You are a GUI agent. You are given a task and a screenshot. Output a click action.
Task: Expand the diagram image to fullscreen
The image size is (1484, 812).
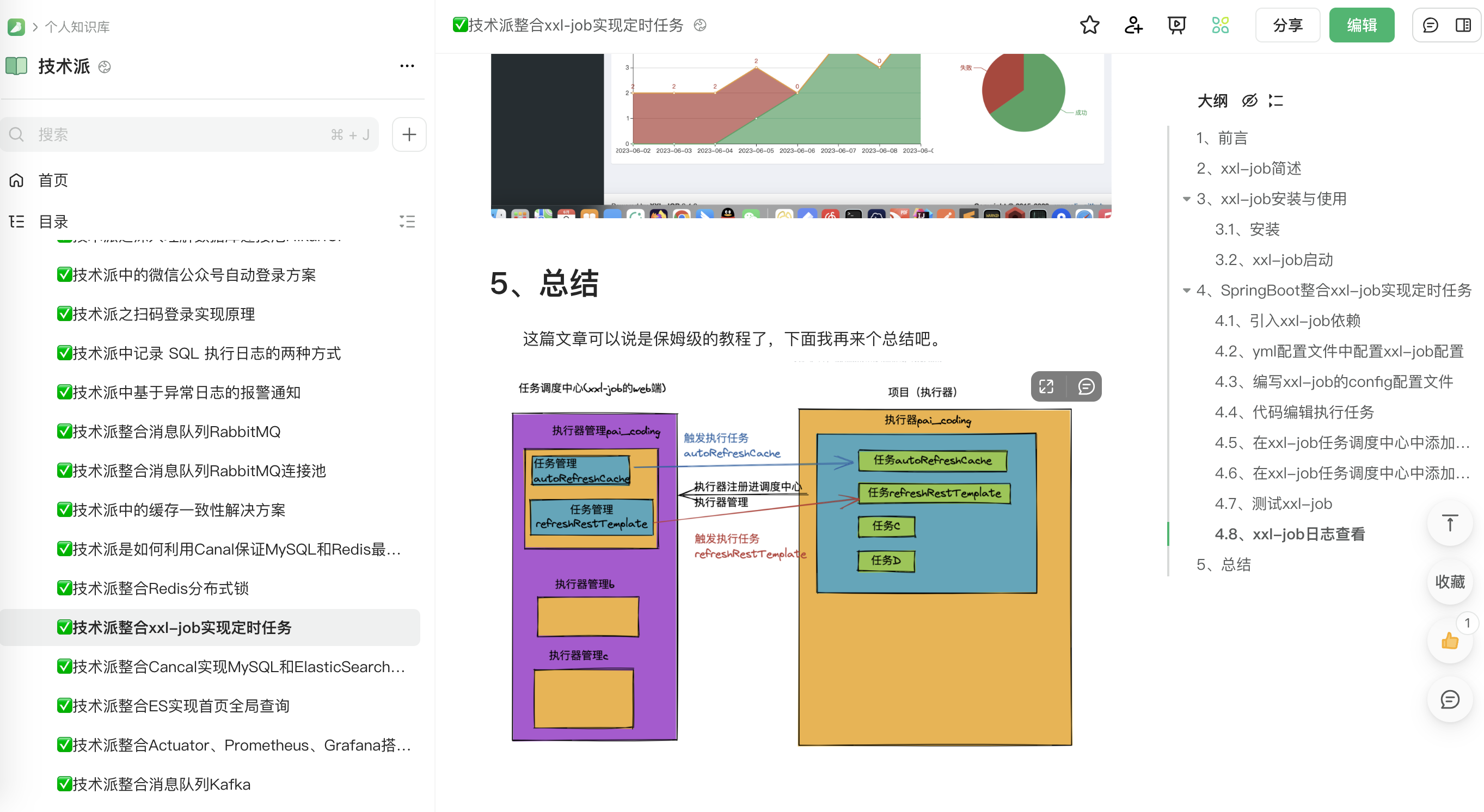(x=1046, y=386)
